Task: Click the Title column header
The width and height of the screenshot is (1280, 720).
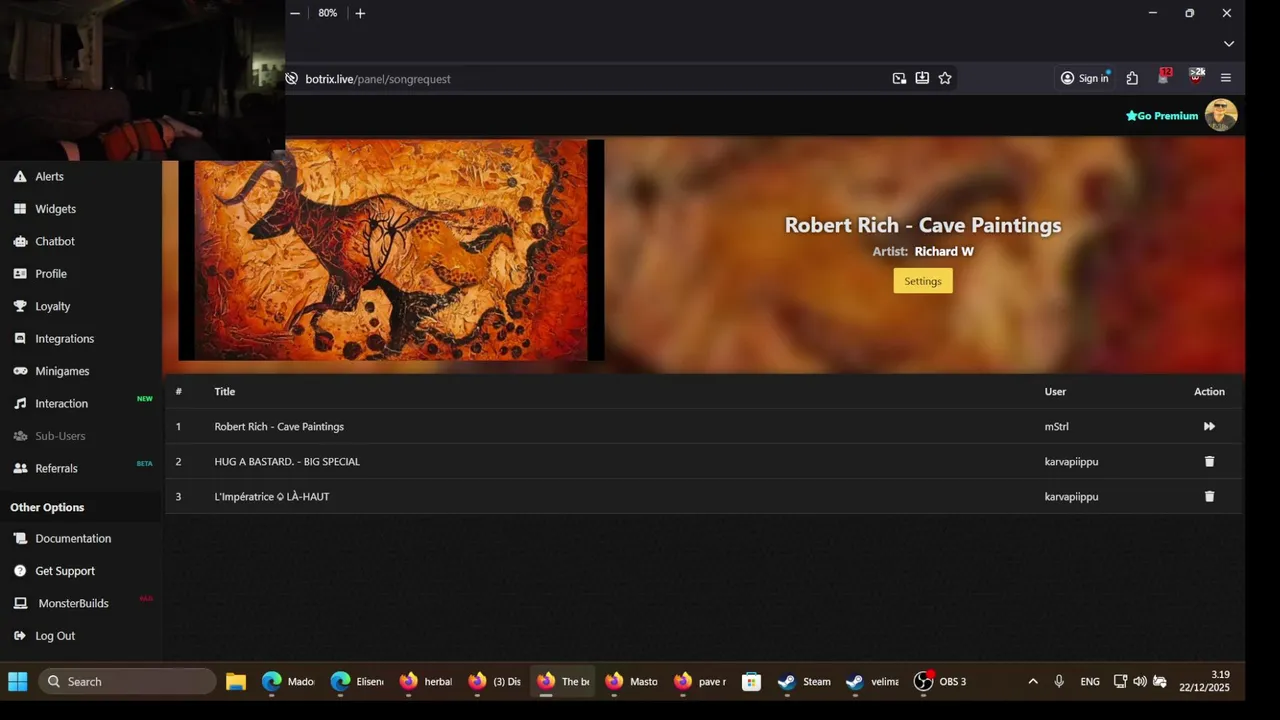Action: [x=225, y=392]
